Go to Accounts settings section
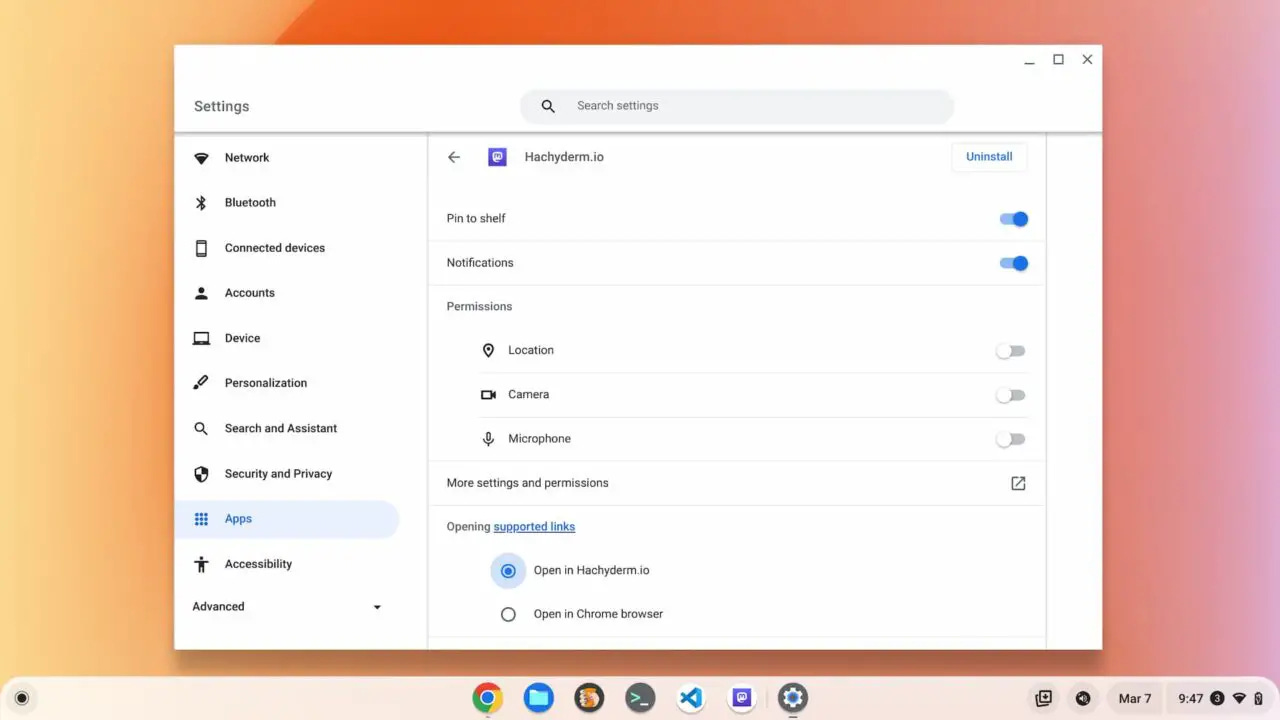Screen dimensions: 1280x720 click(x=287, y=293)
